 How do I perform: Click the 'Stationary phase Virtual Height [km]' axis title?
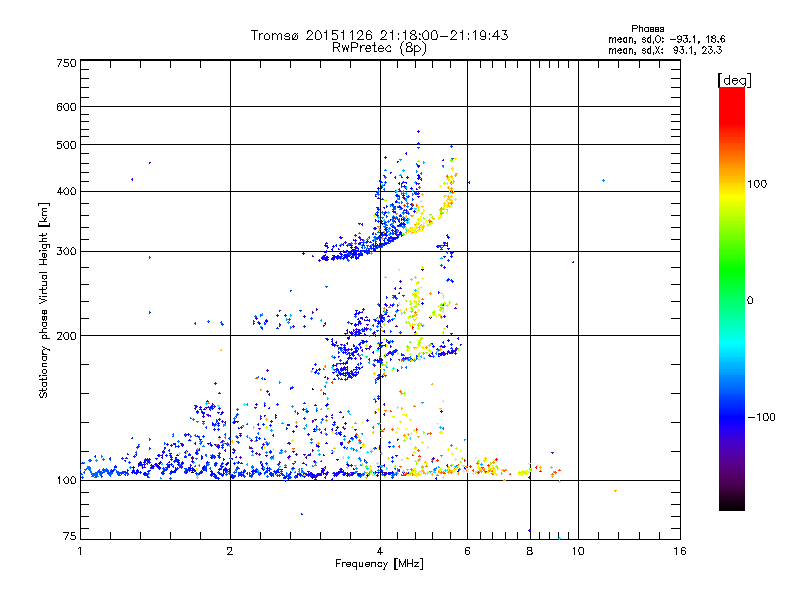[x=44, y=300]
